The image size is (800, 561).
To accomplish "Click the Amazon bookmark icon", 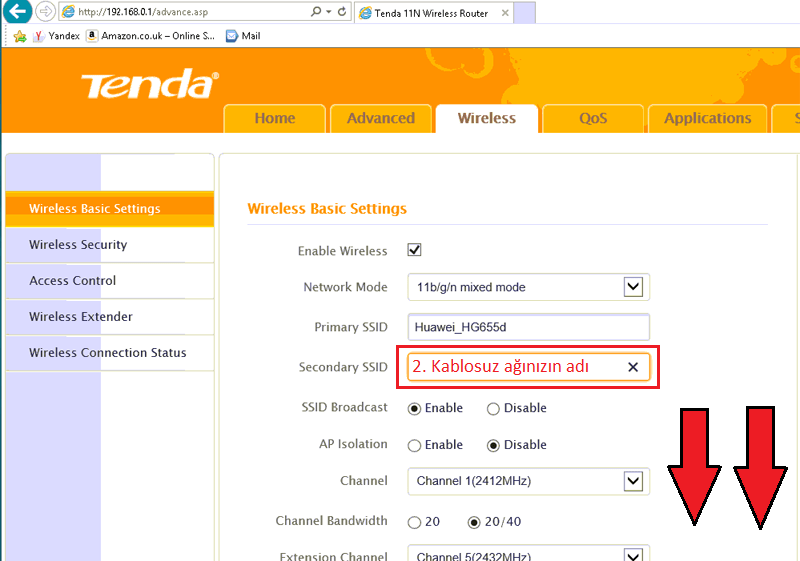I will (92, 36).
